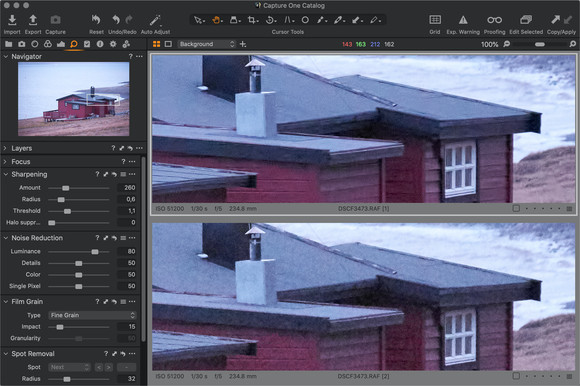Toggle the color tag box of DSCF3473.RAF [1]

[516, 209]
